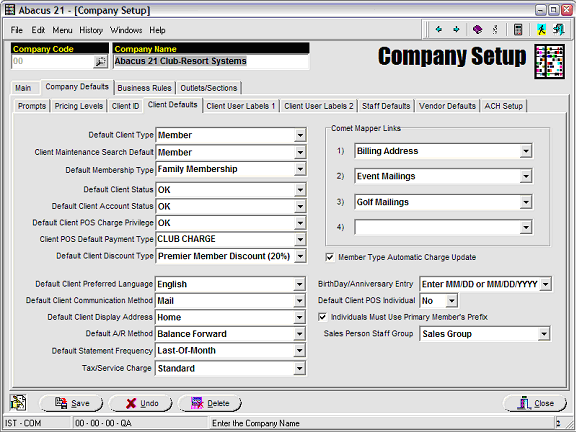Click the Save button
576x432 pixels.
tap(71, 403)
